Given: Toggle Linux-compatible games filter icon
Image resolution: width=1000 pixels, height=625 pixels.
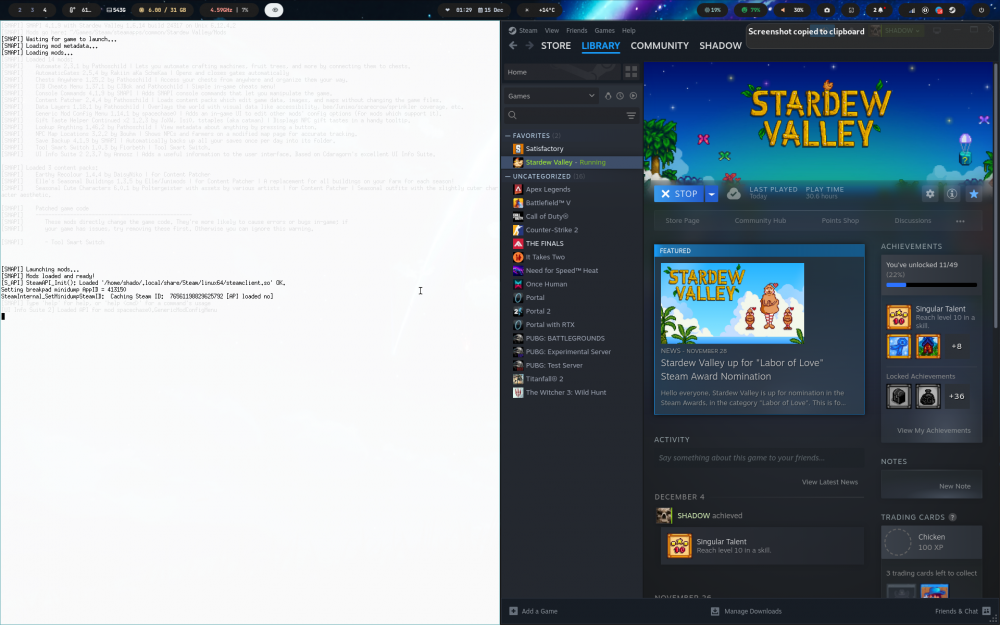Looking at the screenshot, I should pyautogui.click(x=608, y=96).
